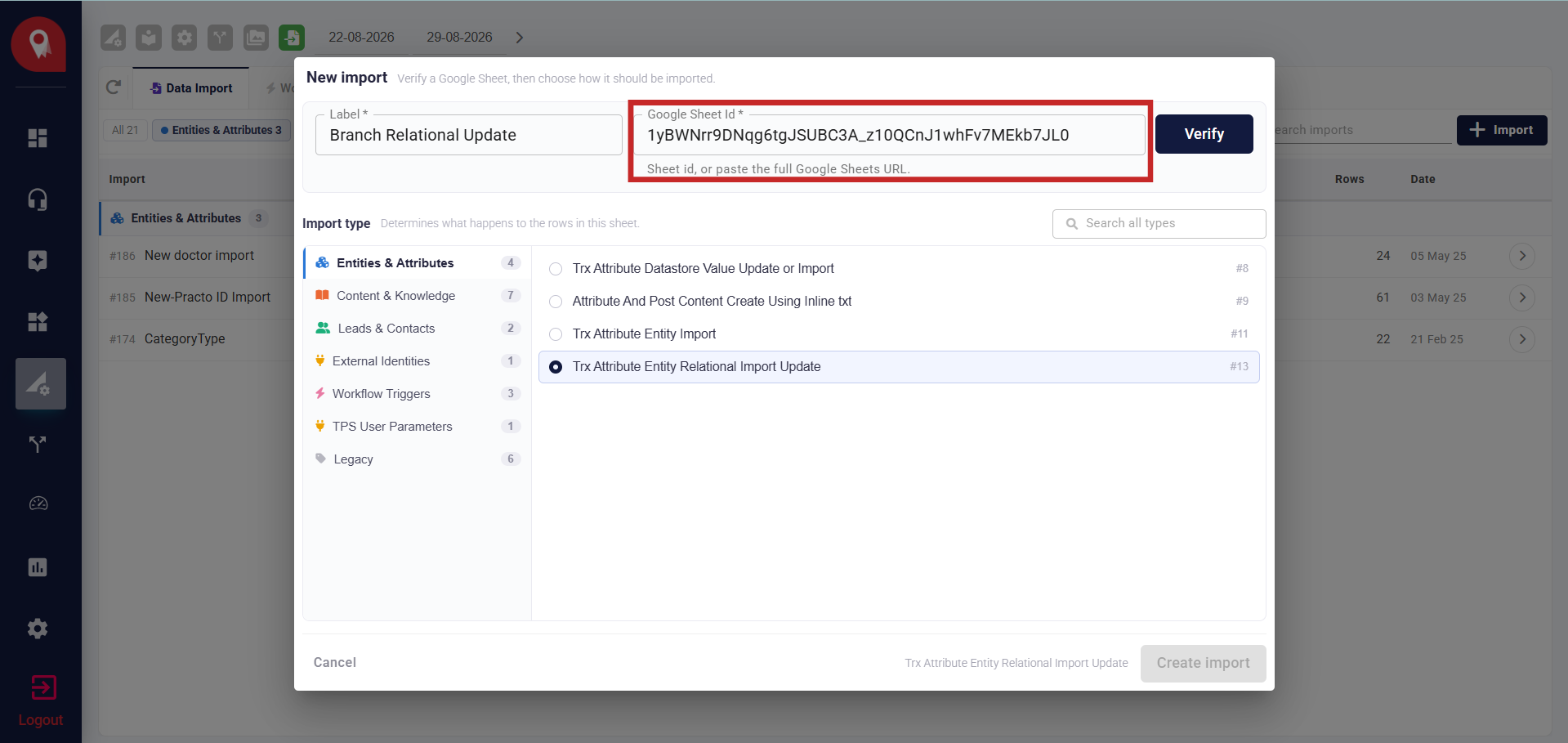The height and width of the screenshot is (743, 1568).
Task: Click the speedometer gauge sidebar icon
Action: click(x=38, y=504)
